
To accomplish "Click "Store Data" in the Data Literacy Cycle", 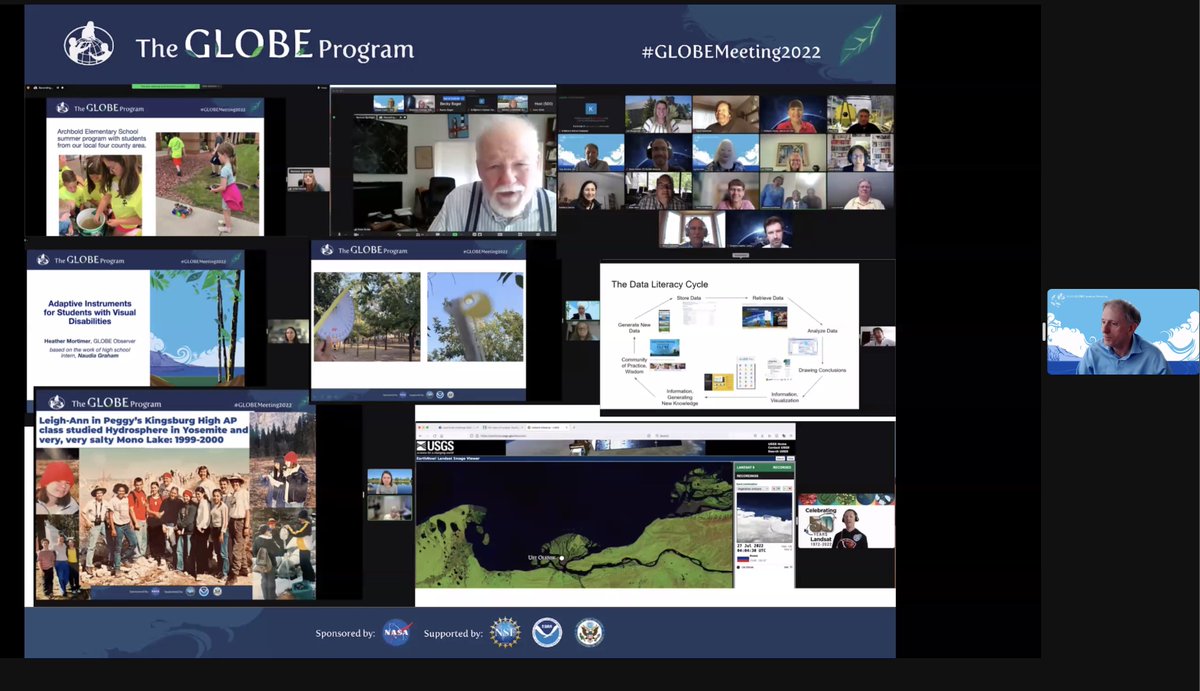I will tap(689, 298).
